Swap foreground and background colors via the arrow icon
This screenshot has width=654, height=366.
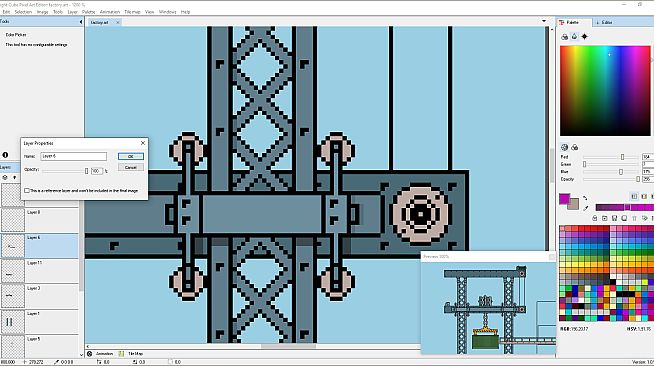(x=585, y=198)
